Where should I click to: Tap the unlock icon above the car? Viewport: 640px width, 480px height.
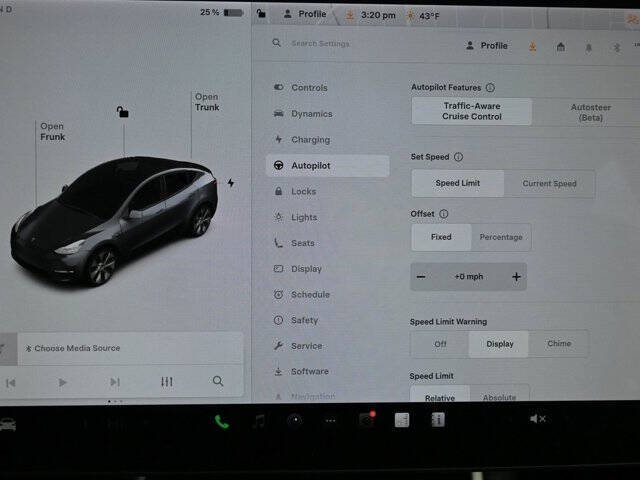(x=122, y=111)
